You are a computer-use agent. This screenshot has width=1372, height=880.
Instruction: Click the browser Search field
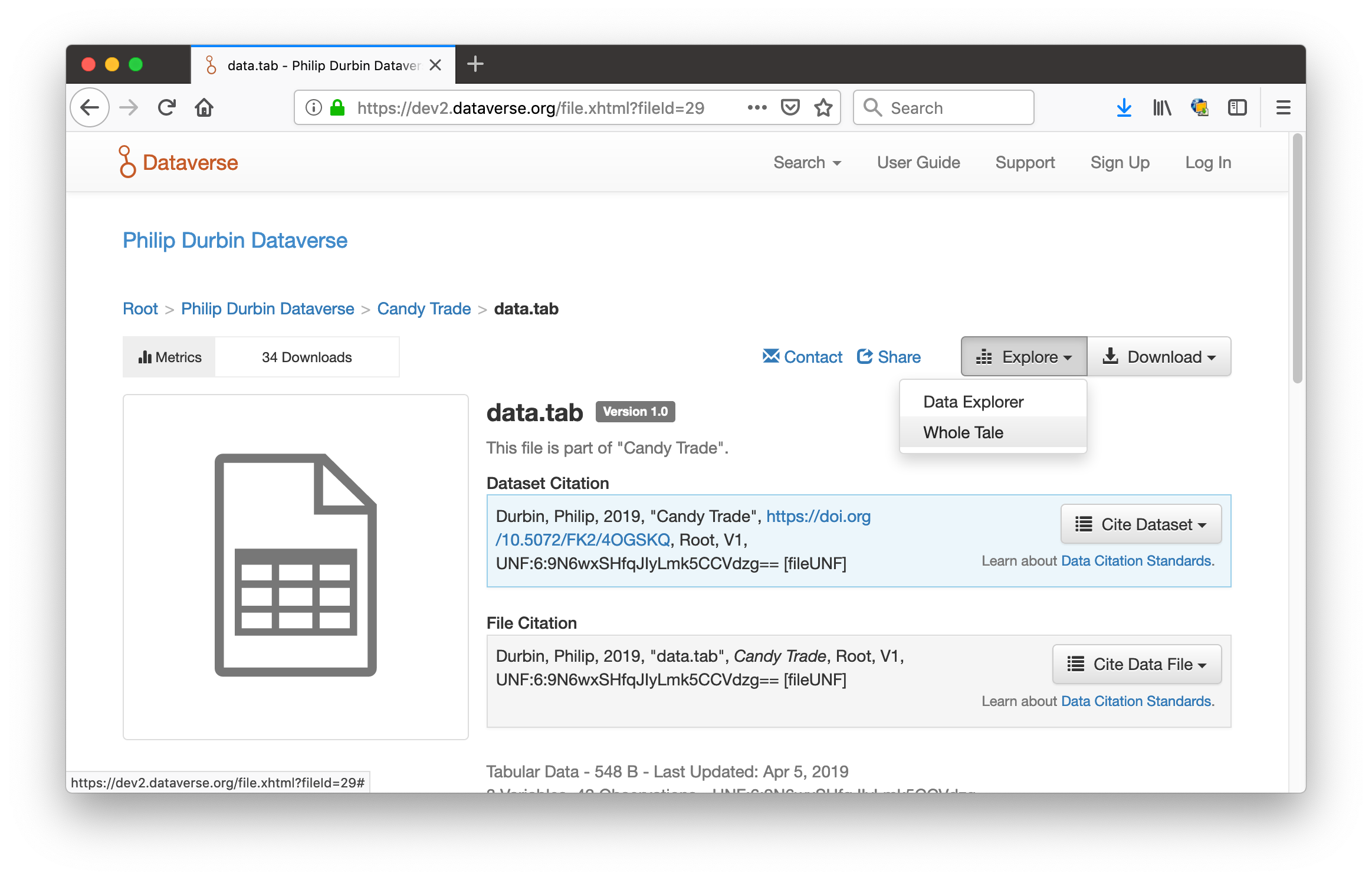point(944,108)
